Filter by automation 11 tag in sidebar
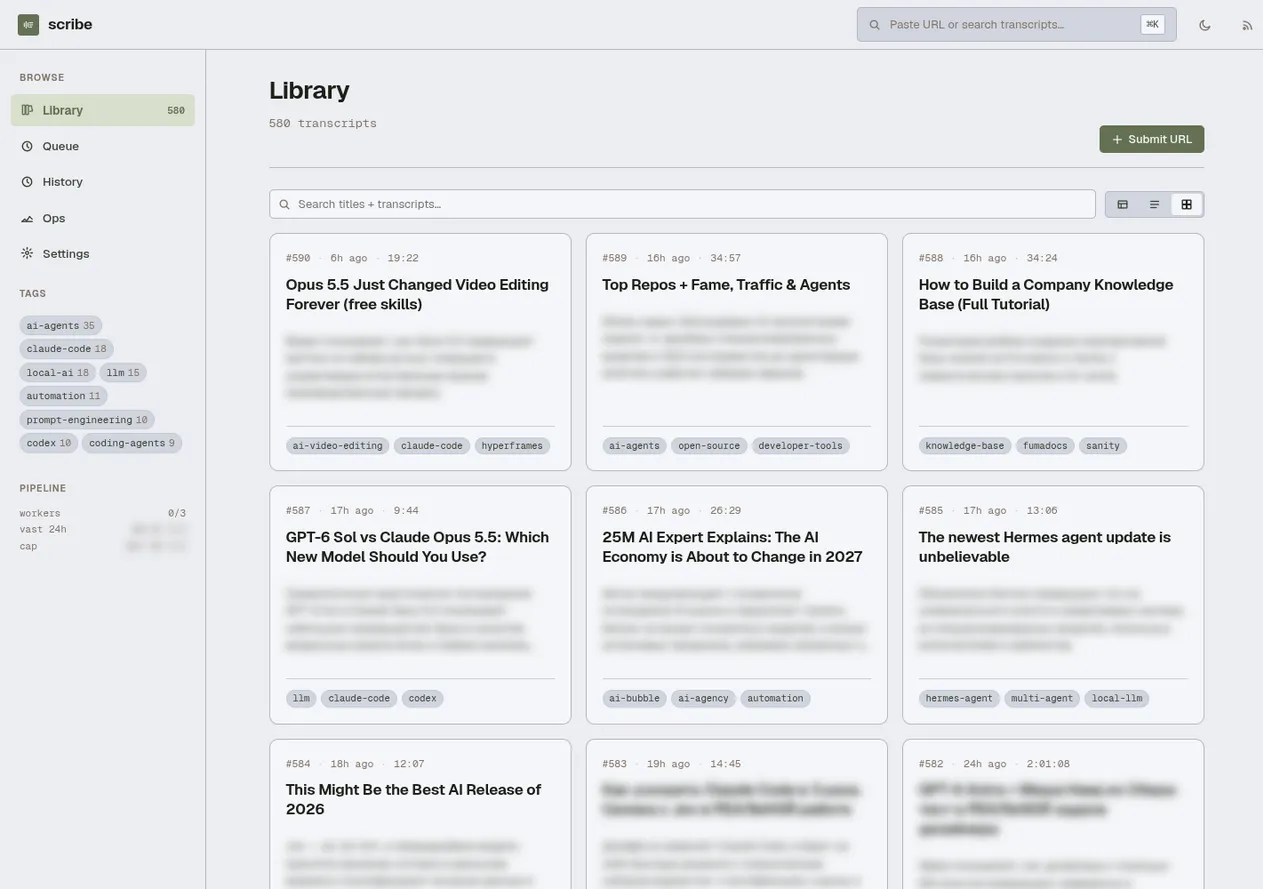1263x889 pixels. tap(63, 396)
